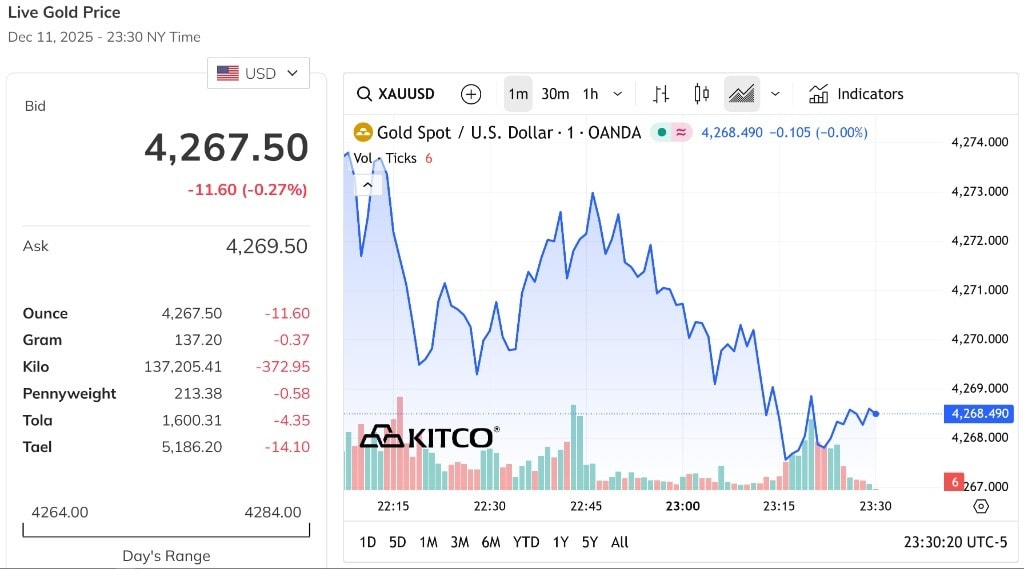Open the Indicators panel
Viewport: 1024px width, 569px height.
pyautogui.click(x=856, y=94)
